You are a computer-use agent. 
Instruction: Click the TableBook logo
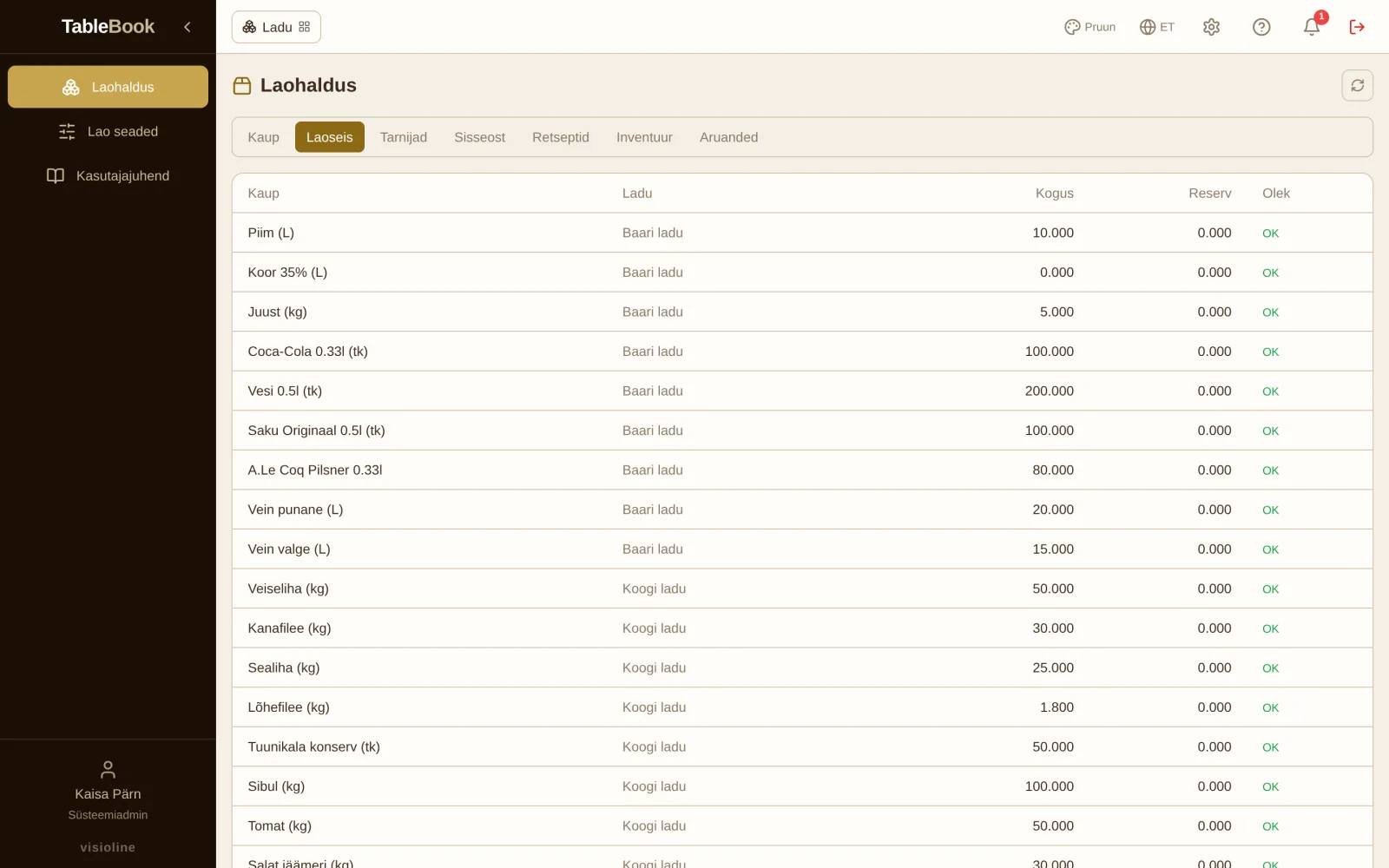pyautogui.click(x=108, y=27)
